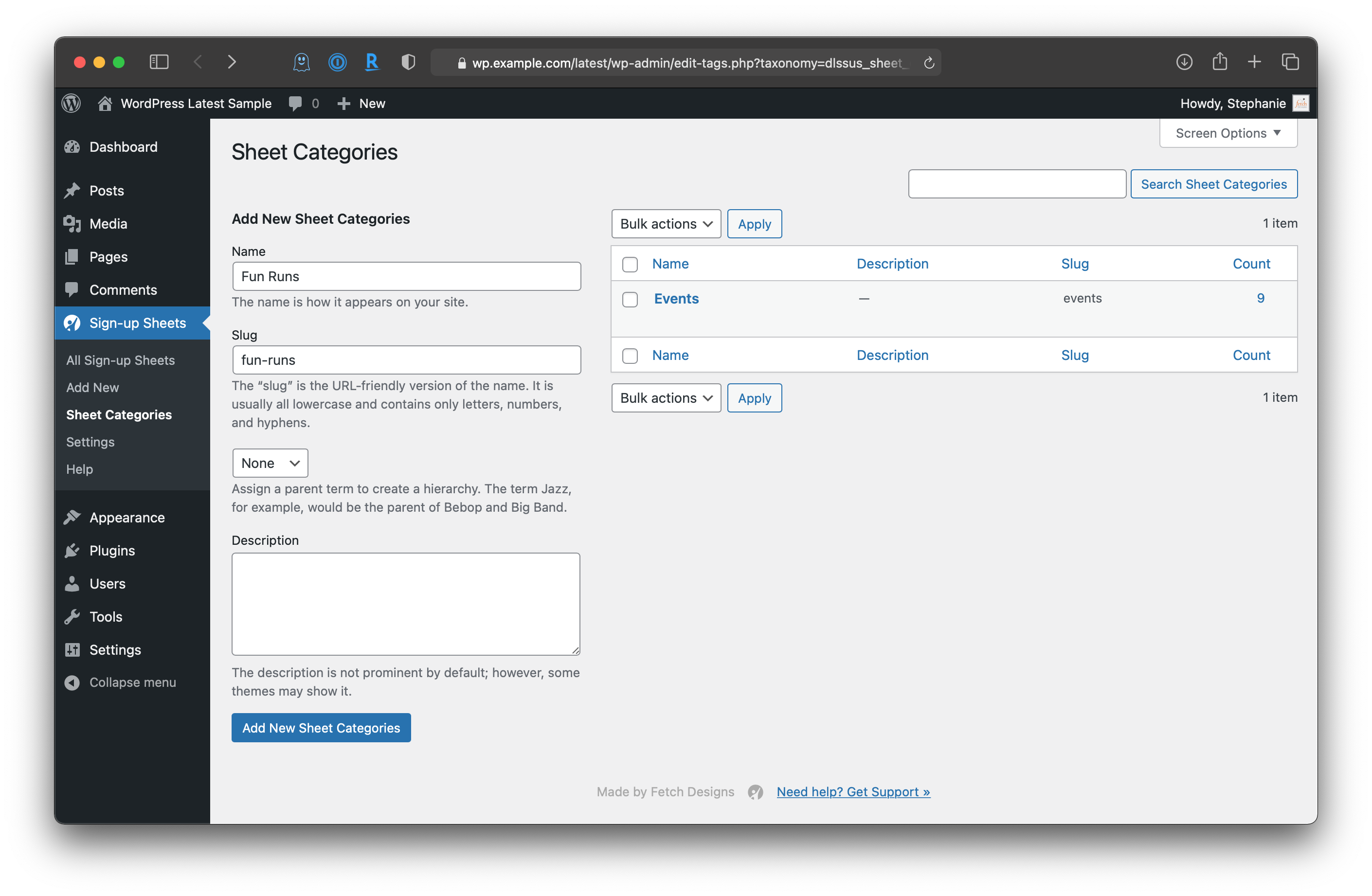Click the Posts pushpin icon
This screenshot has height=896, width=1372.
(72, 191)
